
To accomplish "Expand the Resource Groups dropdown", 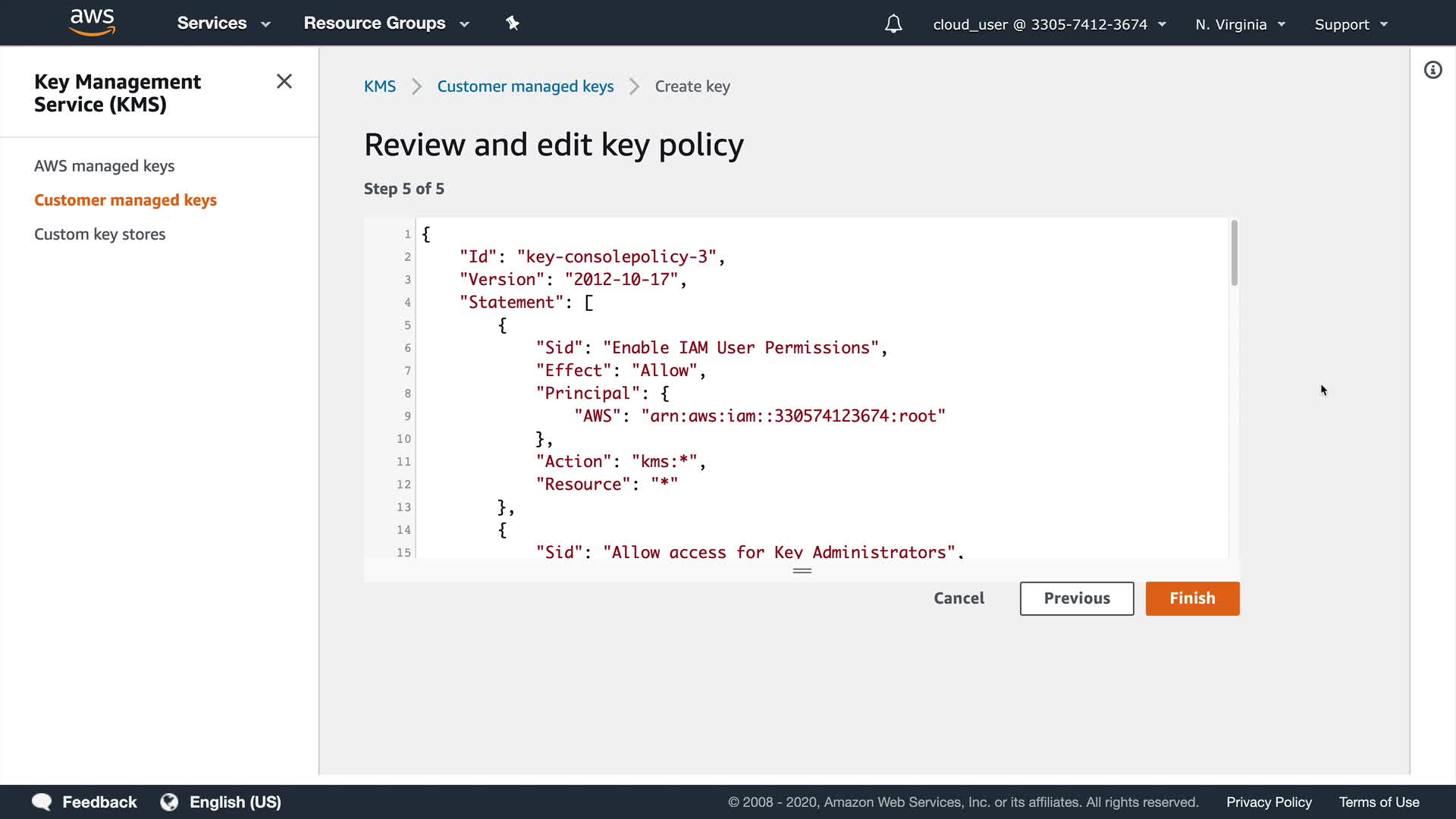I will pyautogui.click(x=386, y=24).
